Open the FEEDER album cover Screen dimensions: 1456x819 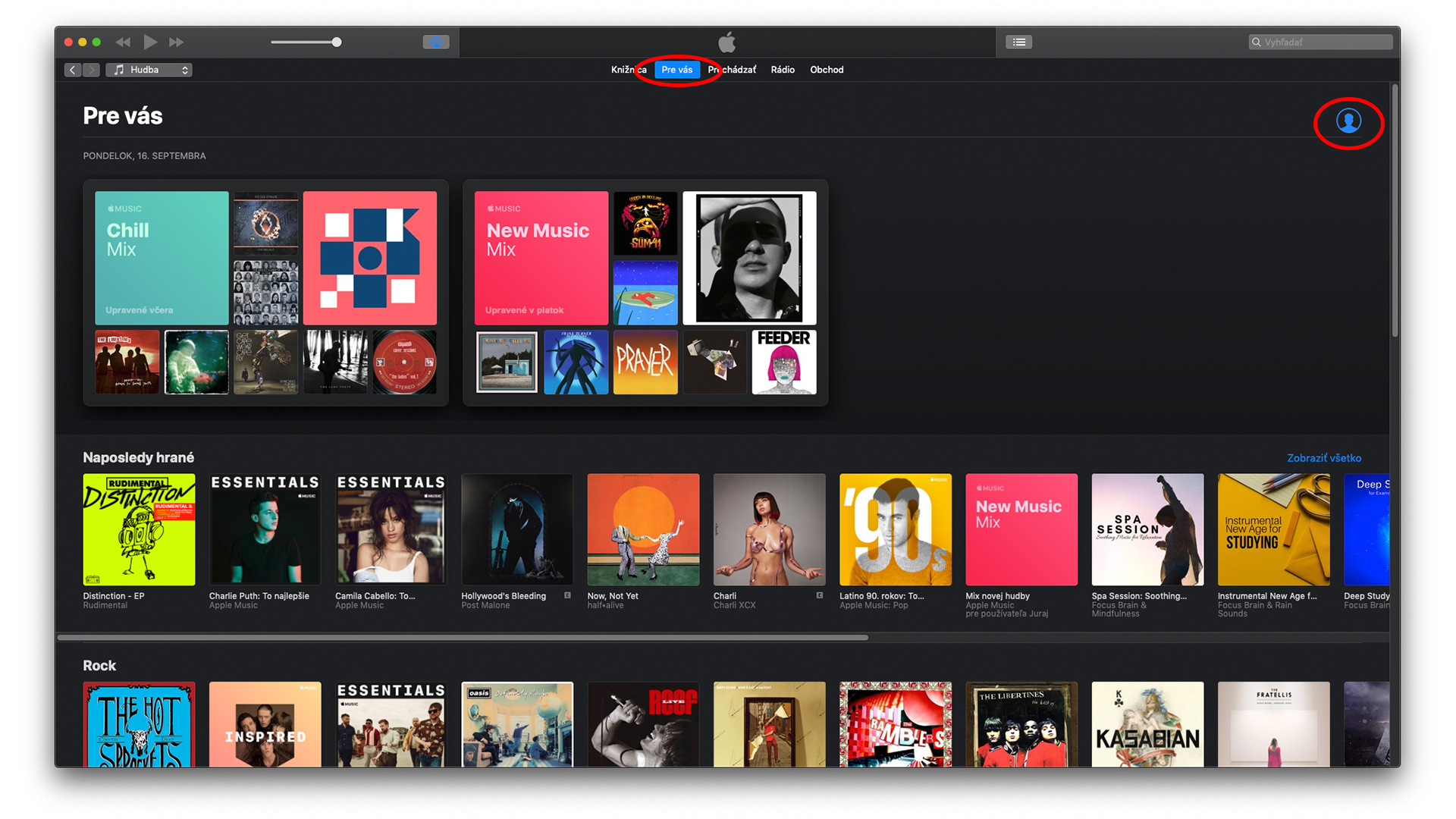coord(784,362)
